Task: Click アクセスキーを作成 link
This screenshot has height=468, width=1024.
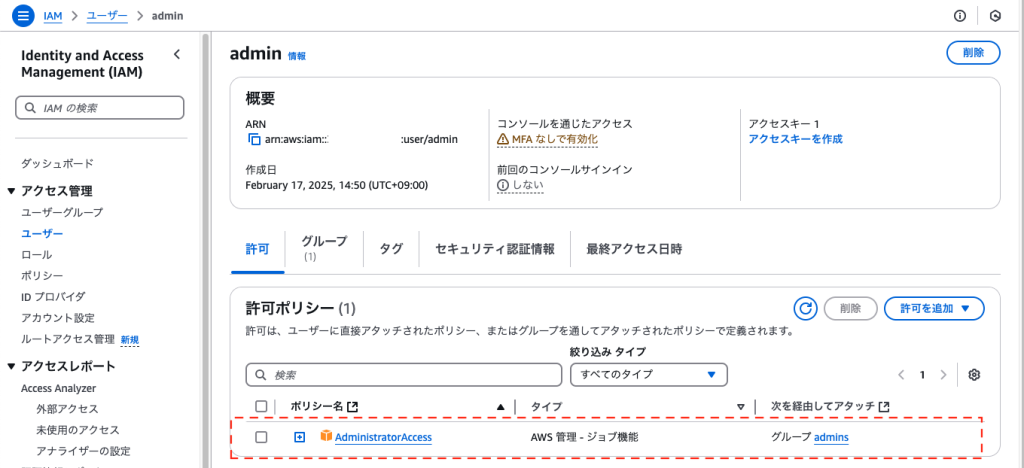Action: coord(795,138)
